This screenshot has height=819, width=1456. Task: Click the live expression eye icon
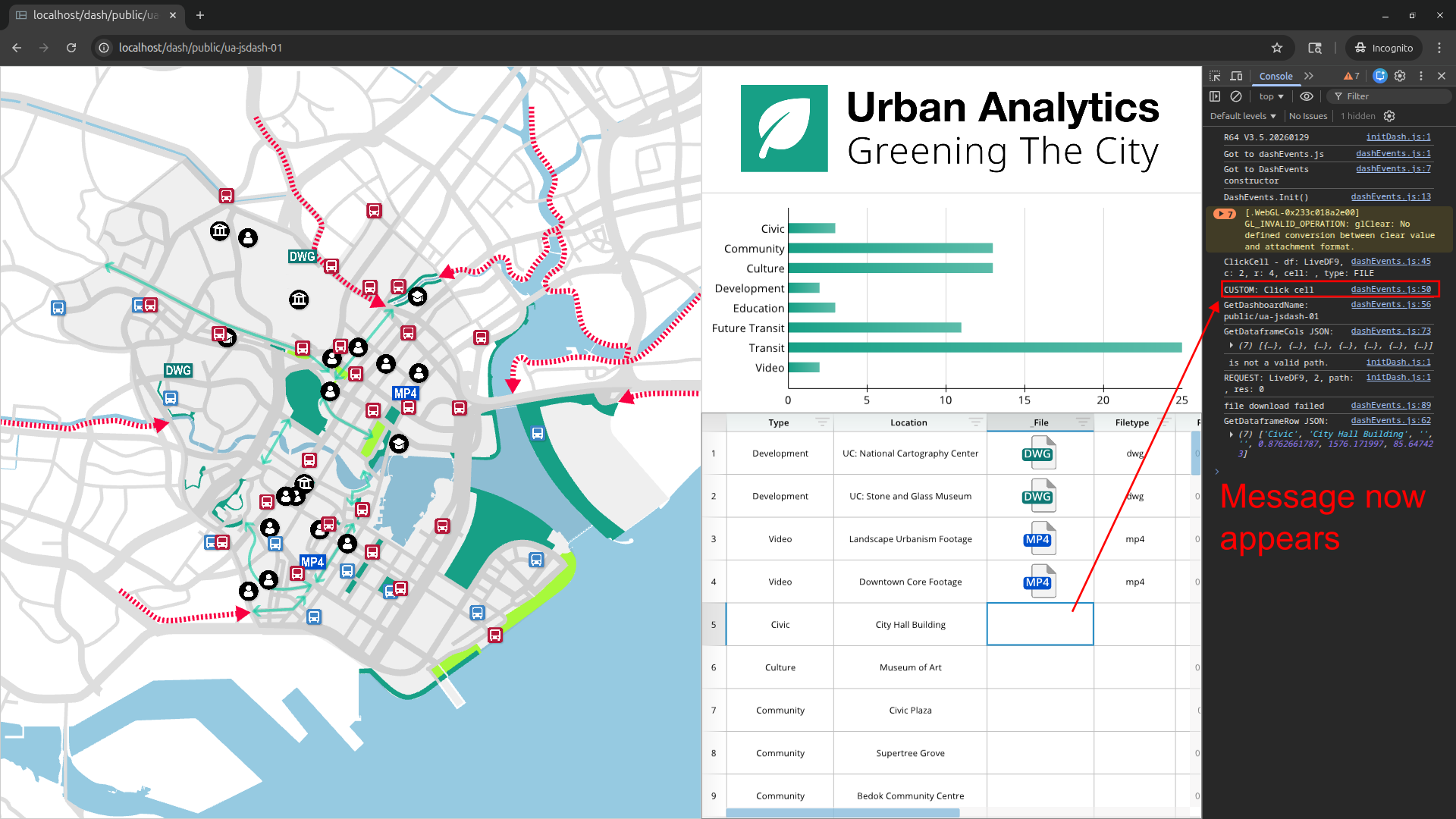pos(1306,96)
